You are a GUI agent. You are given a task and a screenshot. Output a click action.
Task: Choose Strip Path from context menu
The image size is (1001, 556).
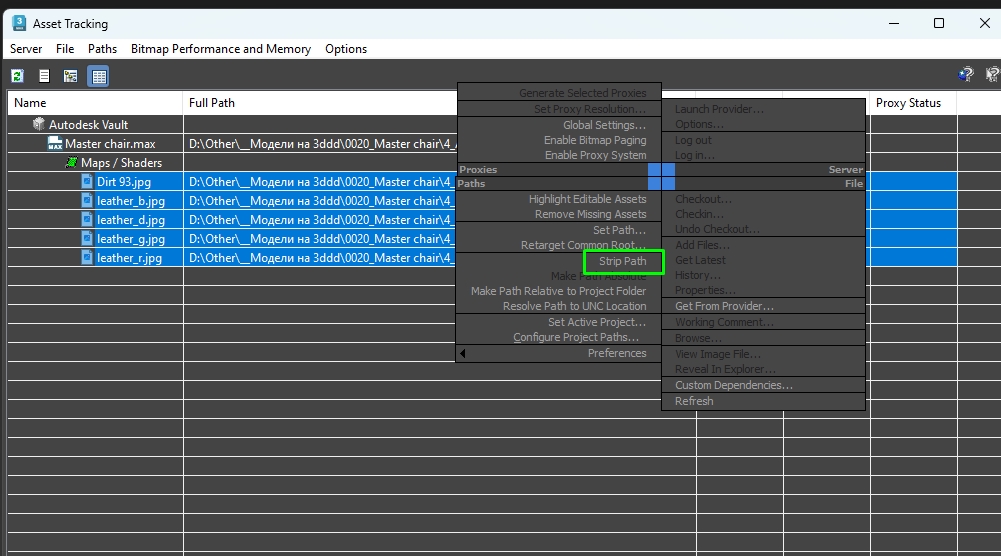pyautogui.click(x=622, y=261)
